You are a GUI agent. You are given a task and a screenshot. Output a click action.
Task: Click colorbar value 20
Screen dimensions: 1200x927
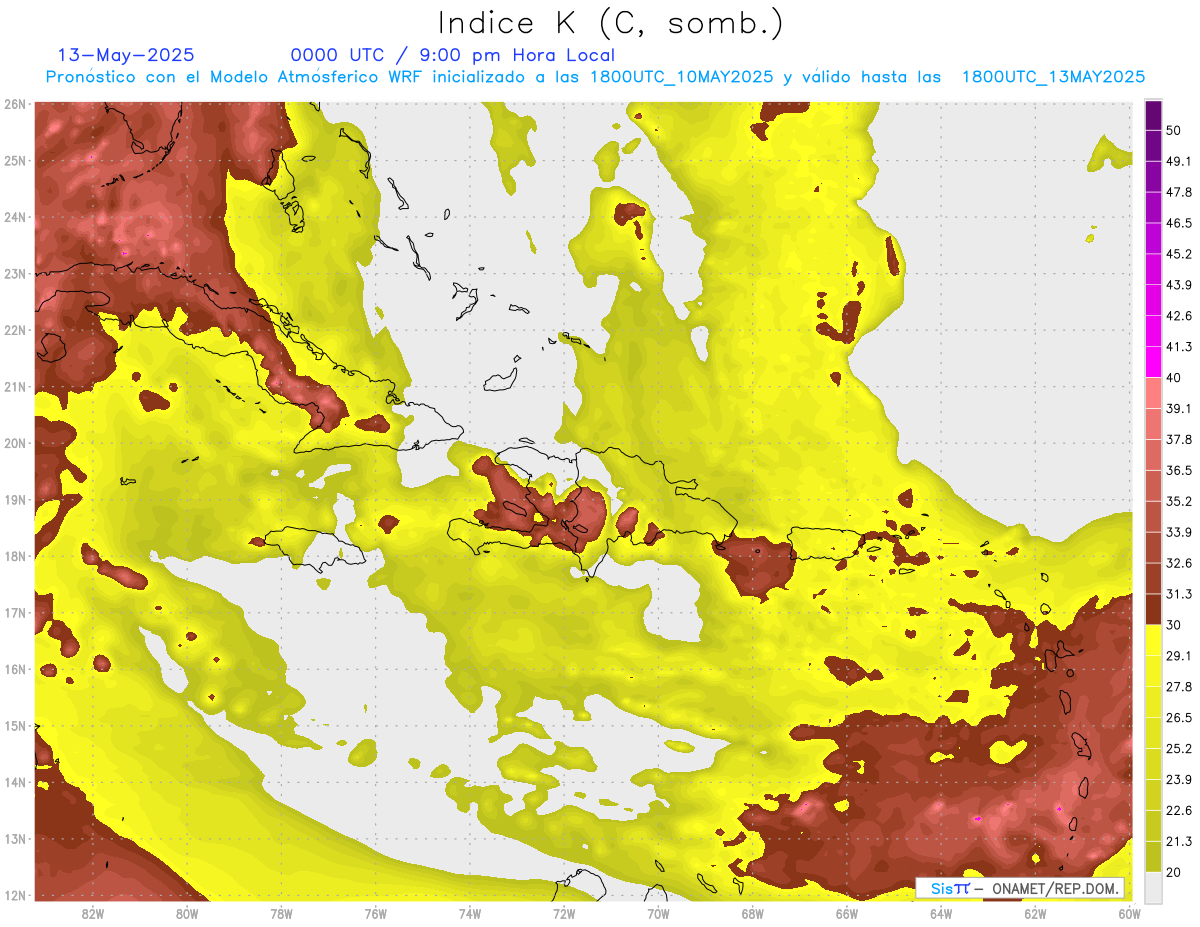point(1174,872)
